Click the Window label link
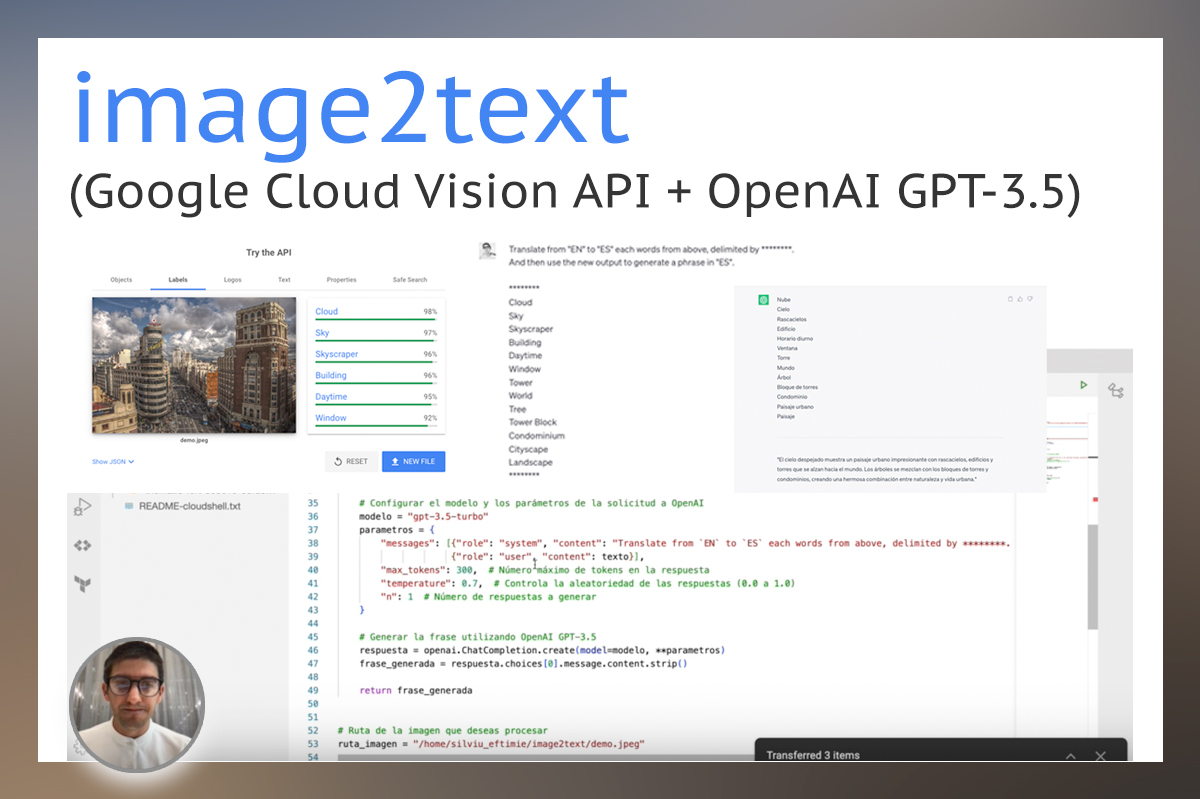Viewport: 1200px width, 799px height. point(331,418)
